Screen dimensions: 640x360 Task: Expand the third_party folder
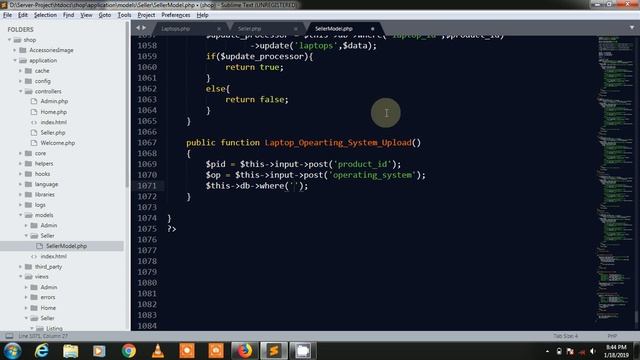click(20, 267)
